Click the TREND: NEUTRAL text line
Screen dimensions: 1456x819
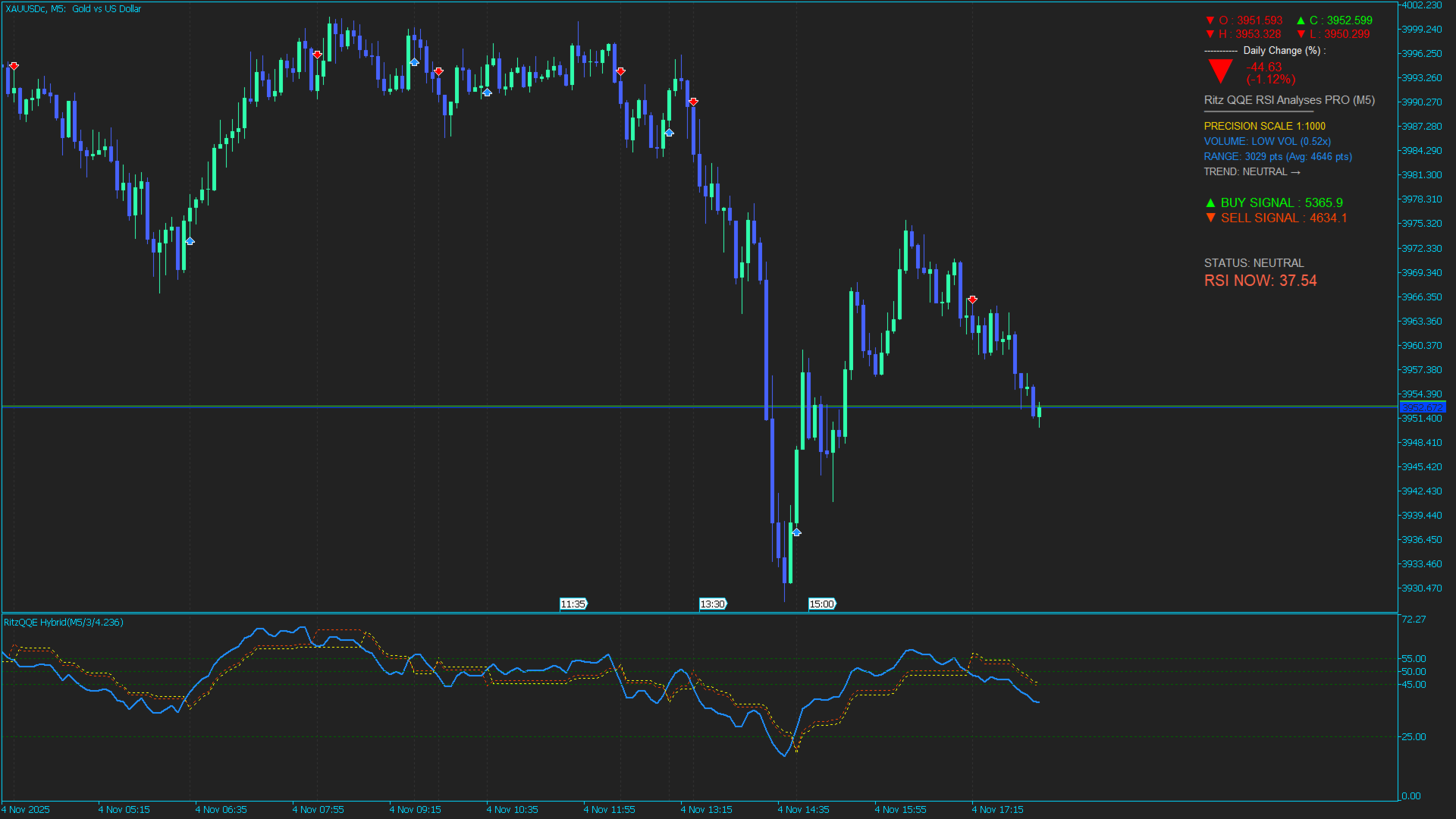(1251, 172)
